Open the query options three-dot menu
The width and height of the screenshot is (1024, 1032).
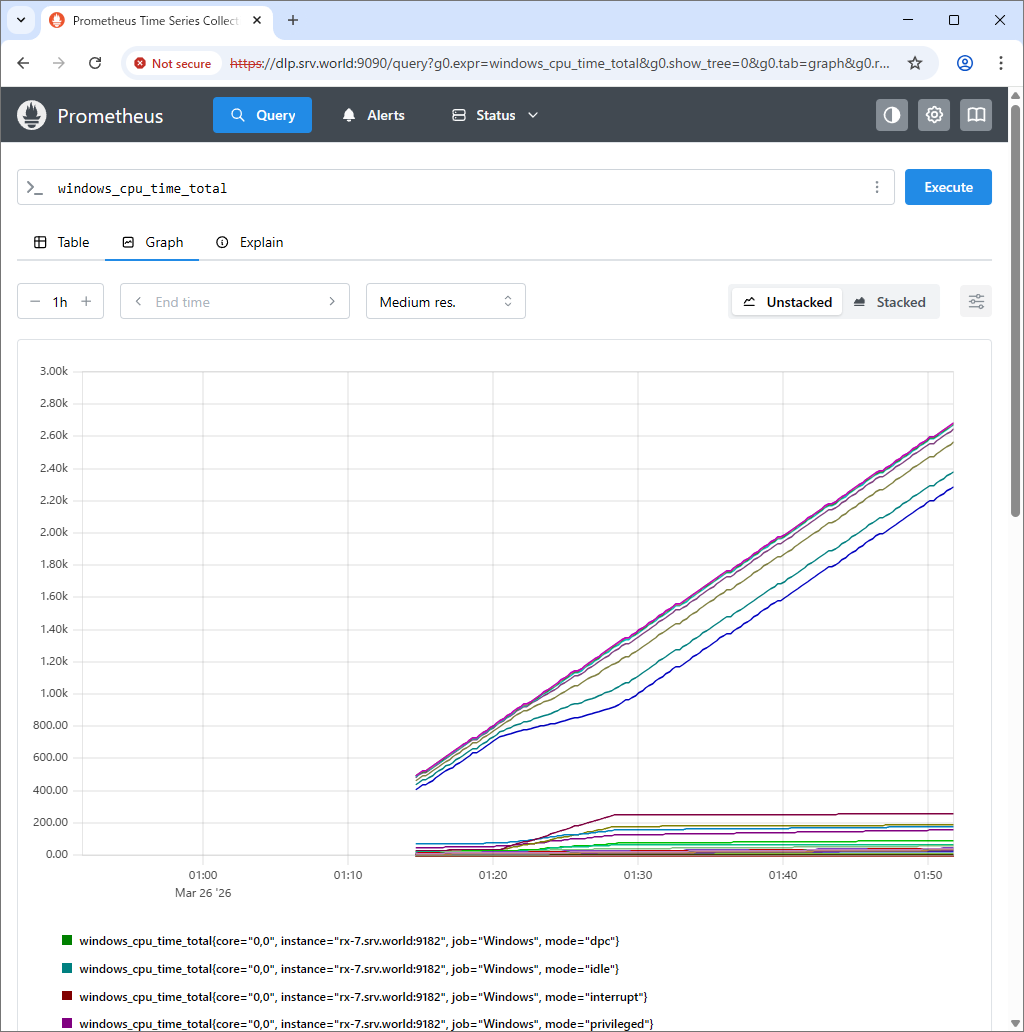click(x=877, y=188)
